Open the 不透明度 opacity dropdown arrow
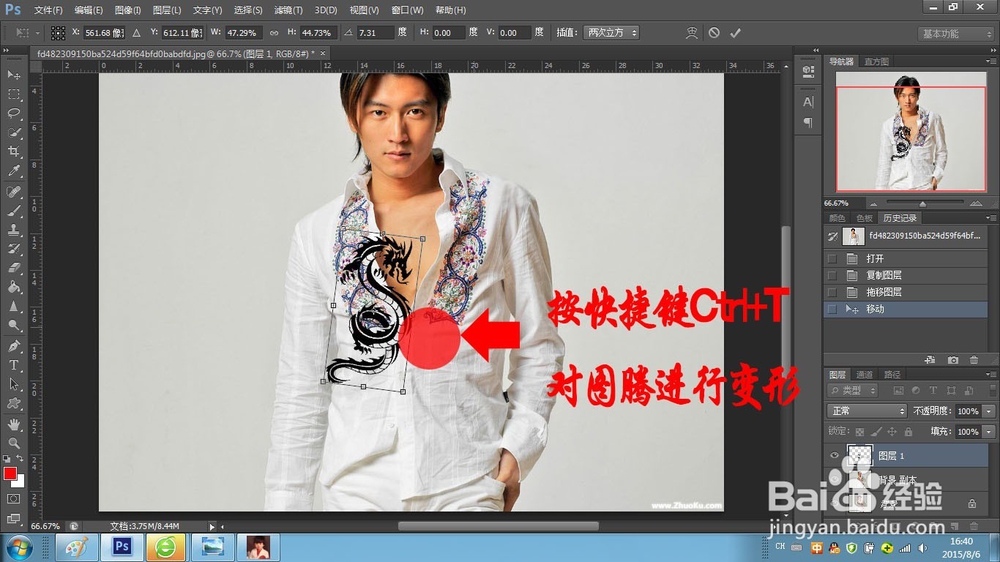The height and width of the screenshot is (562, 1000). click(989, 411)
